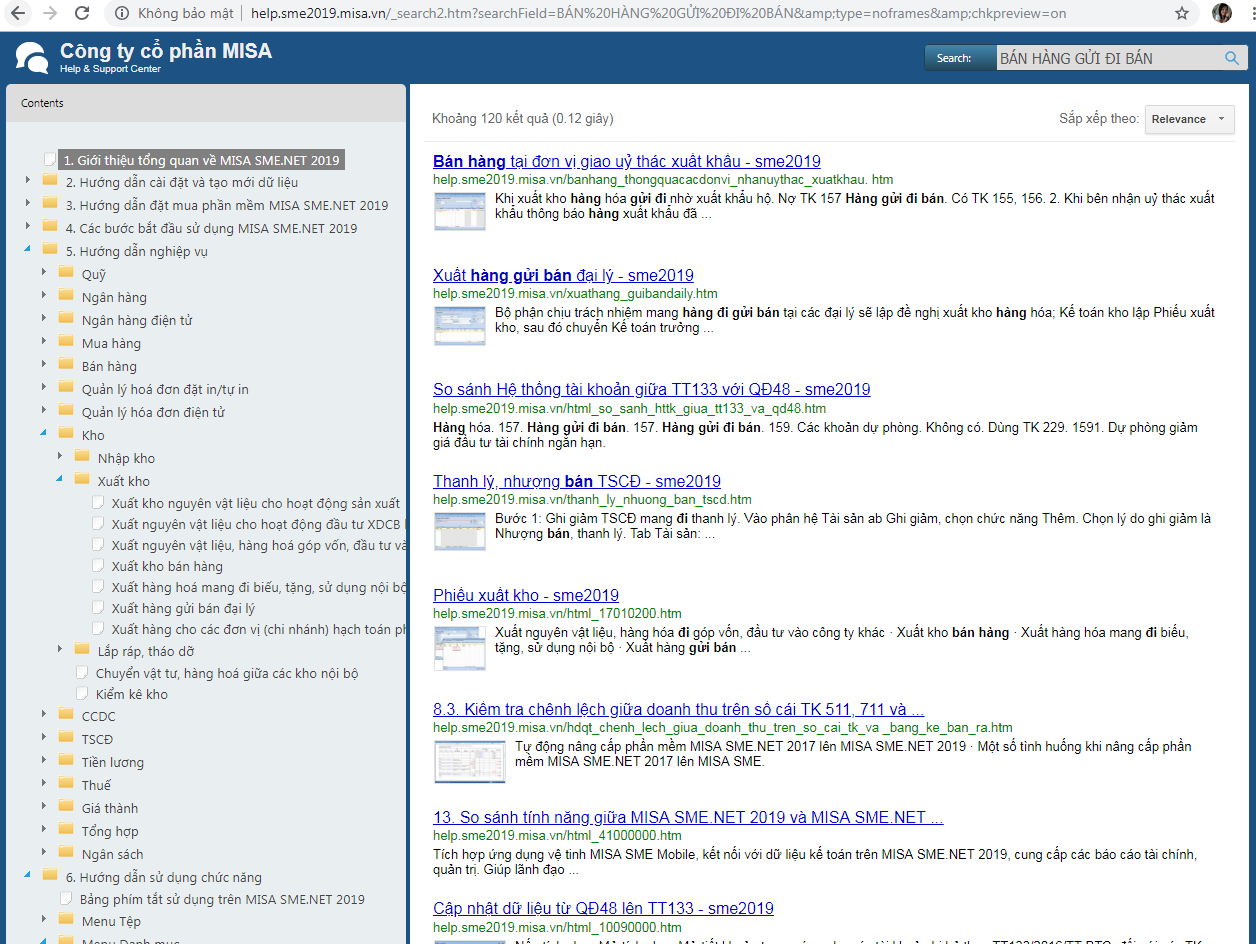Open link Cập nhật dữ liệu từ QĐ48 lên TT133
This screenshot has width=1256, height=944.
603,908
